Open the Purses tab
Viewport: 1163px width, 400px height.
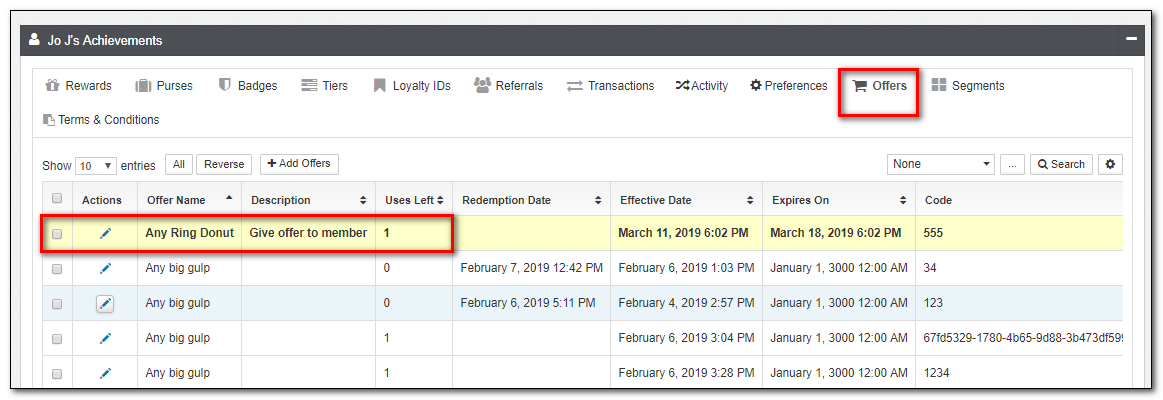pos(165,86)
